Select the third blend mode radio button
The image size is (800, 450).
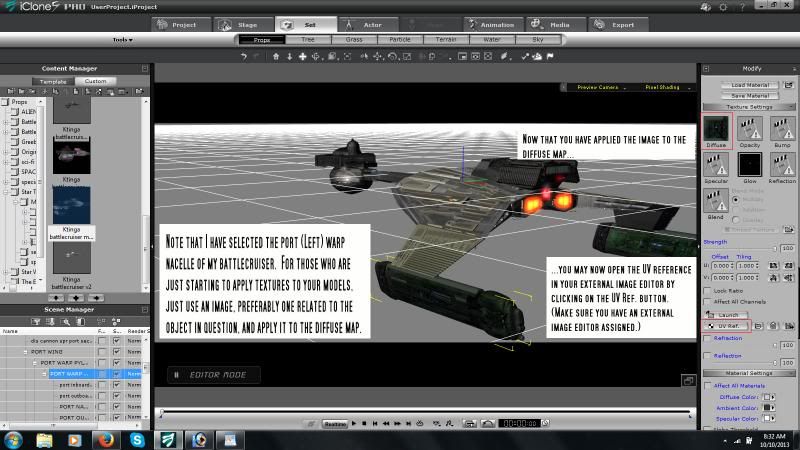736,220
